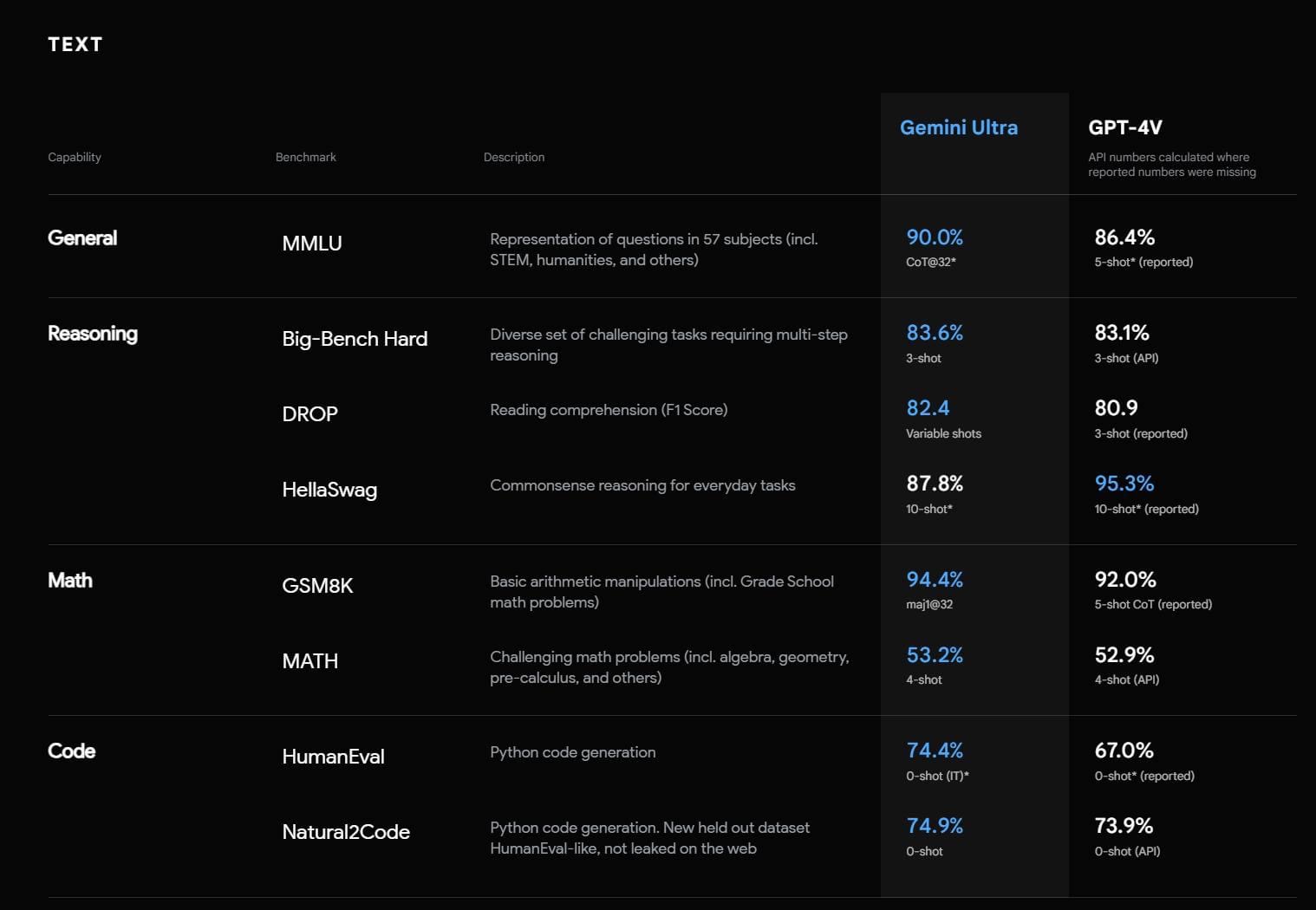Viewport: 1316px width, 910px height.
Task: Select the Math capability label
Action: (70, 580)
